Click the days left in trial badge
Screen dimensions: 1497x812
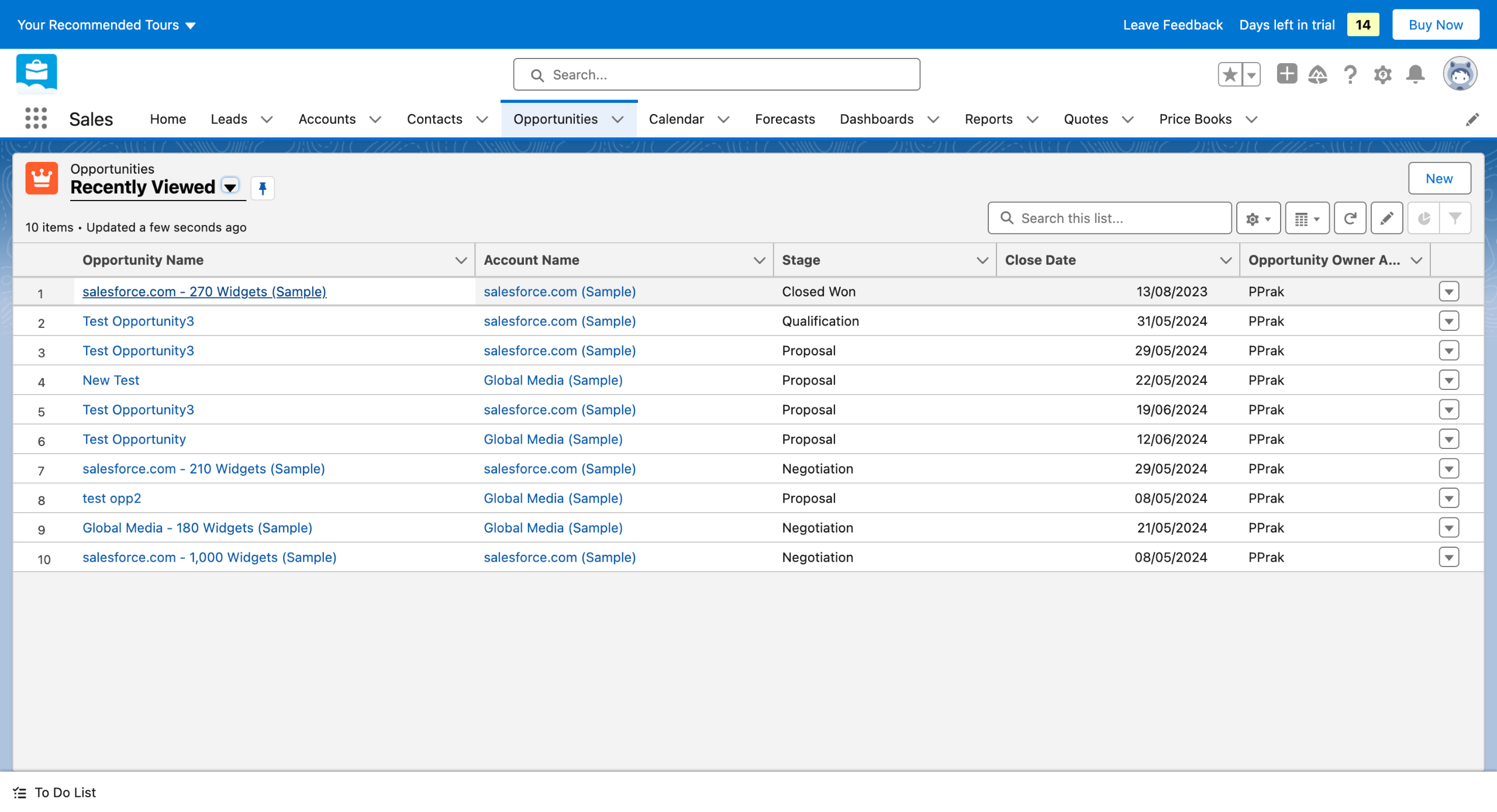[x=1363, y=25]
